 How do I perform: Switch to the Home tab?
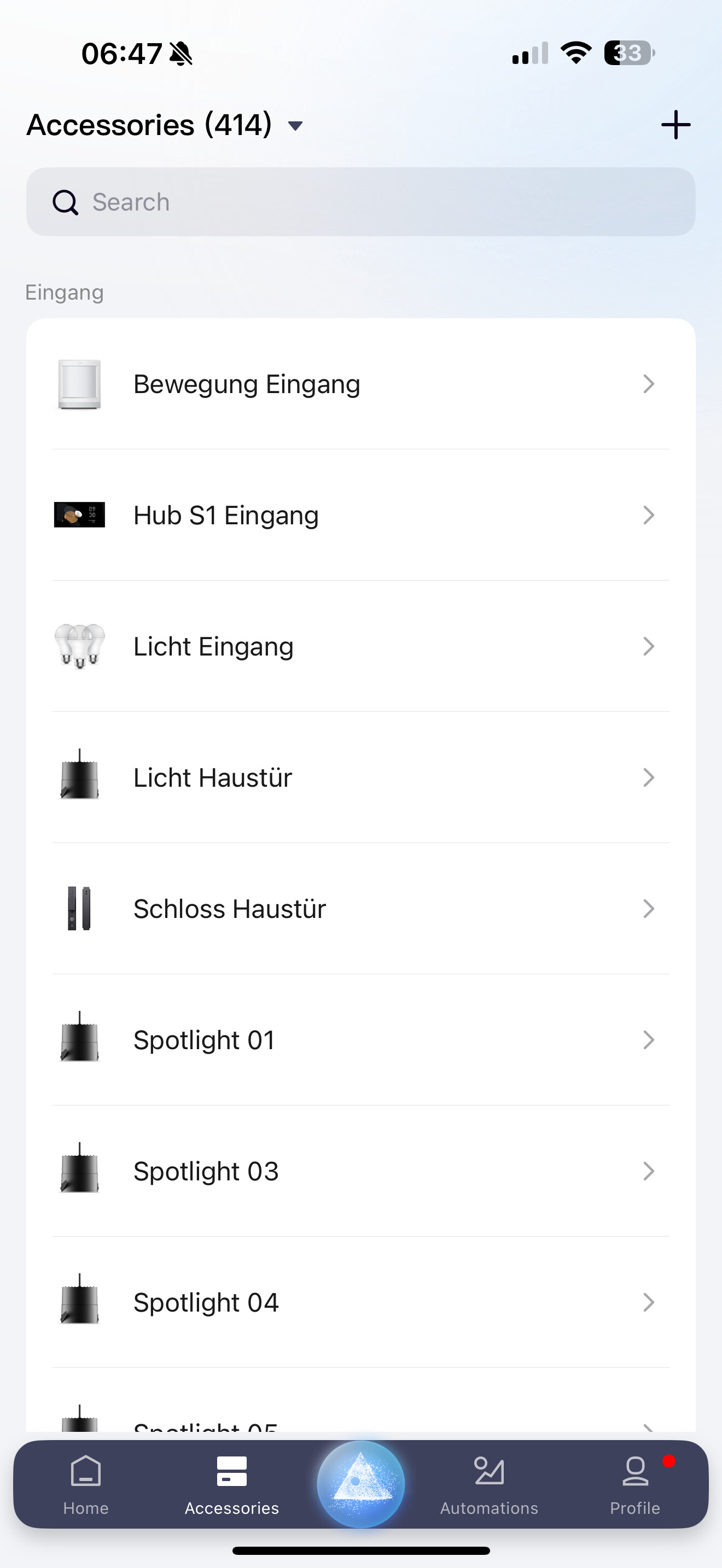[86, 1484]
